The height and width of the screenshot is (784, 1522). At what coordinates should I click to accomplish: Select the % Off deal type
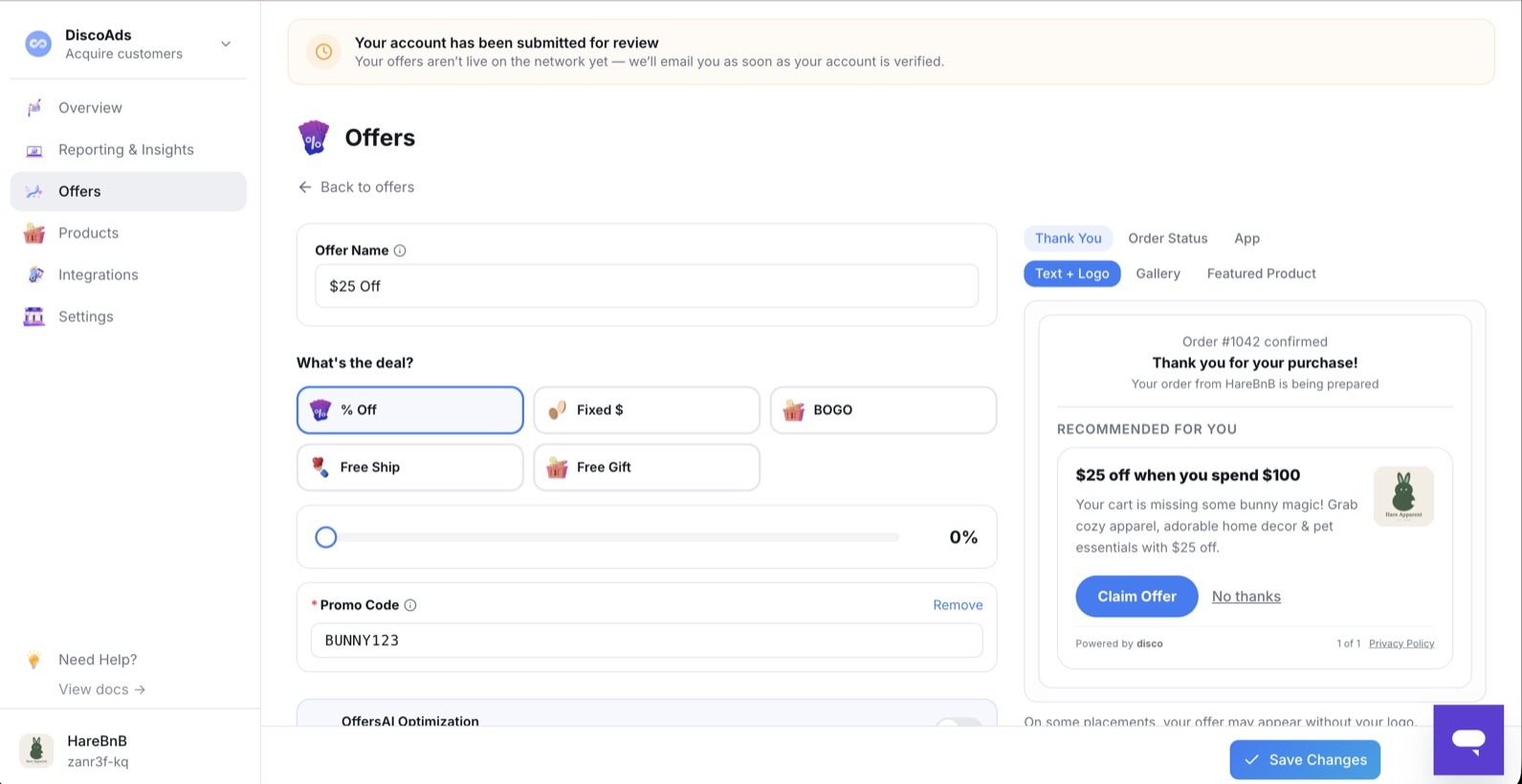[409, 410]
